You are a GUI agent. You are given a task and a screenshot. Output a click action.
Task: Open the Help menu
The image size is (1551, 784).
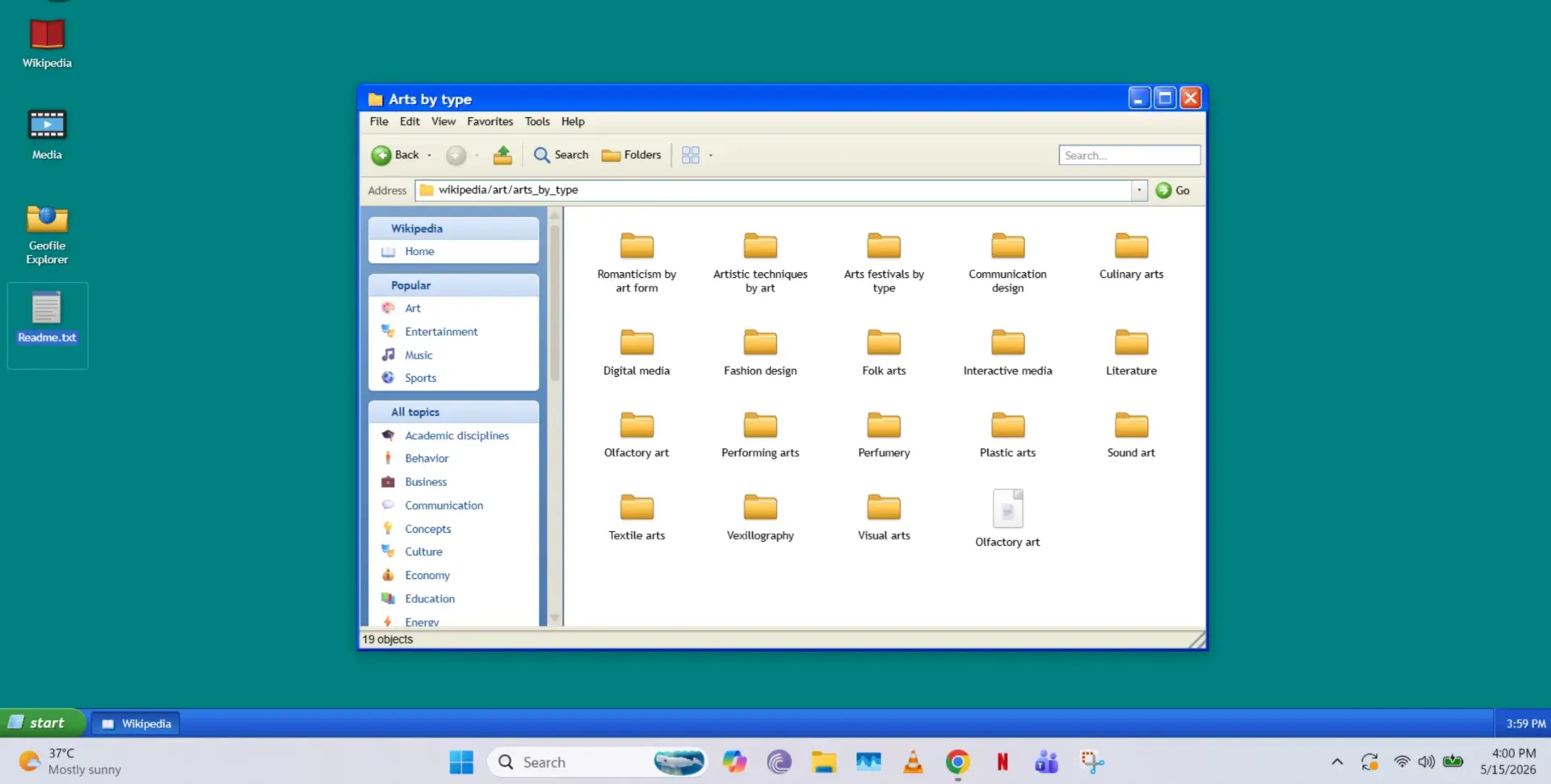point(573,122)
